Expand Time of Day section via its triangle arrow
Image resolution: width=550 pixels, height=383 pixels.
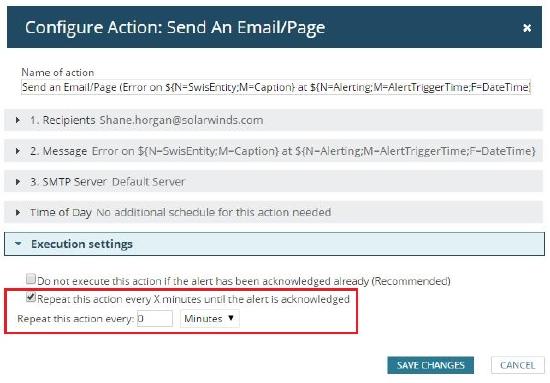(x=18, y=213)
